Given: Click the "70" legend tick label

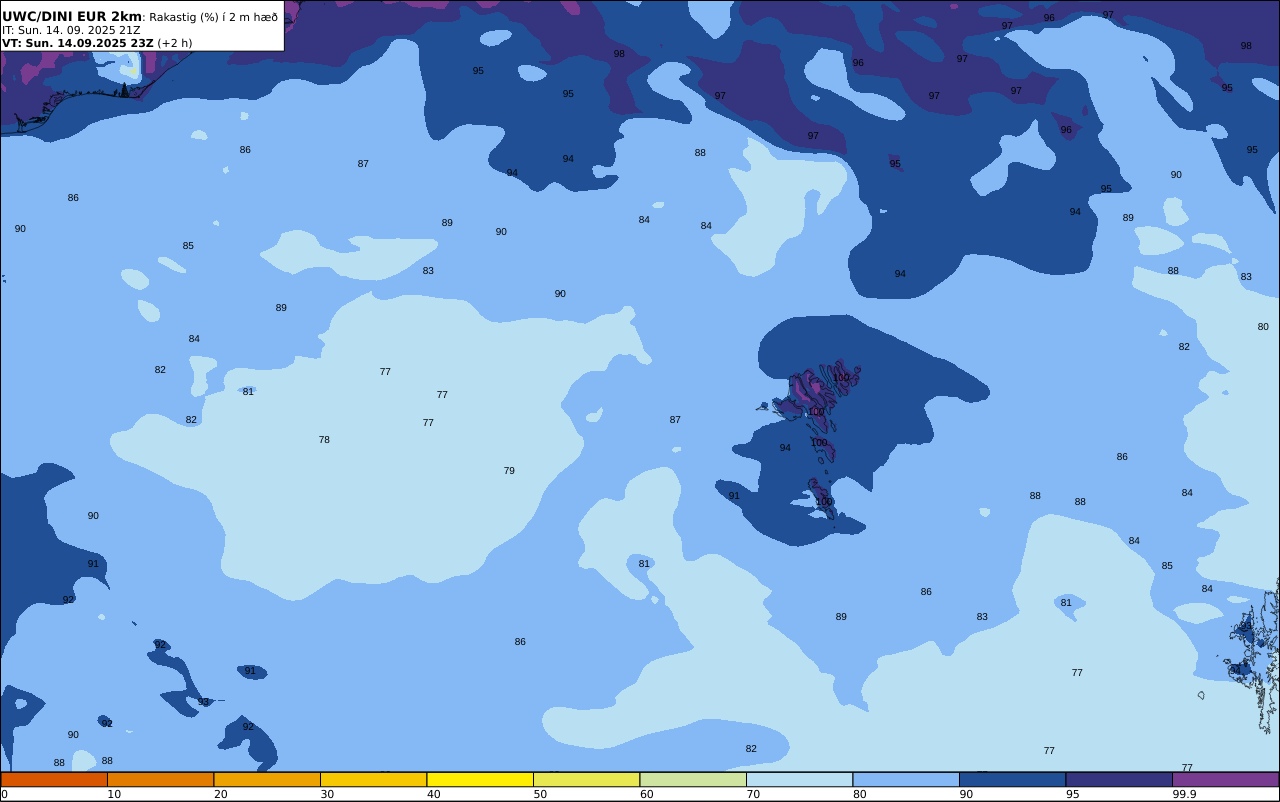Looking at the screenshot, I should click(753, 794).
